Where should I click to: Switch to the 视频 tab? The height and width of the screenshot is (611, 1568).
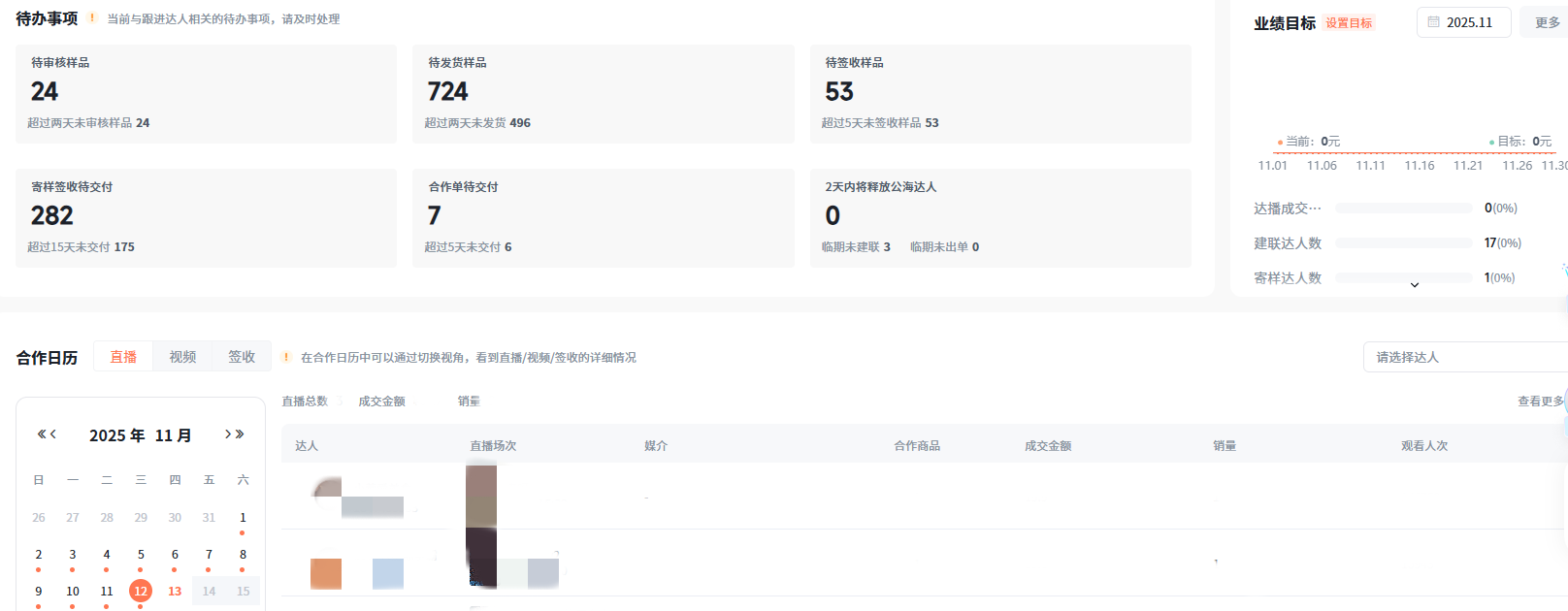(x=182, y=357)
